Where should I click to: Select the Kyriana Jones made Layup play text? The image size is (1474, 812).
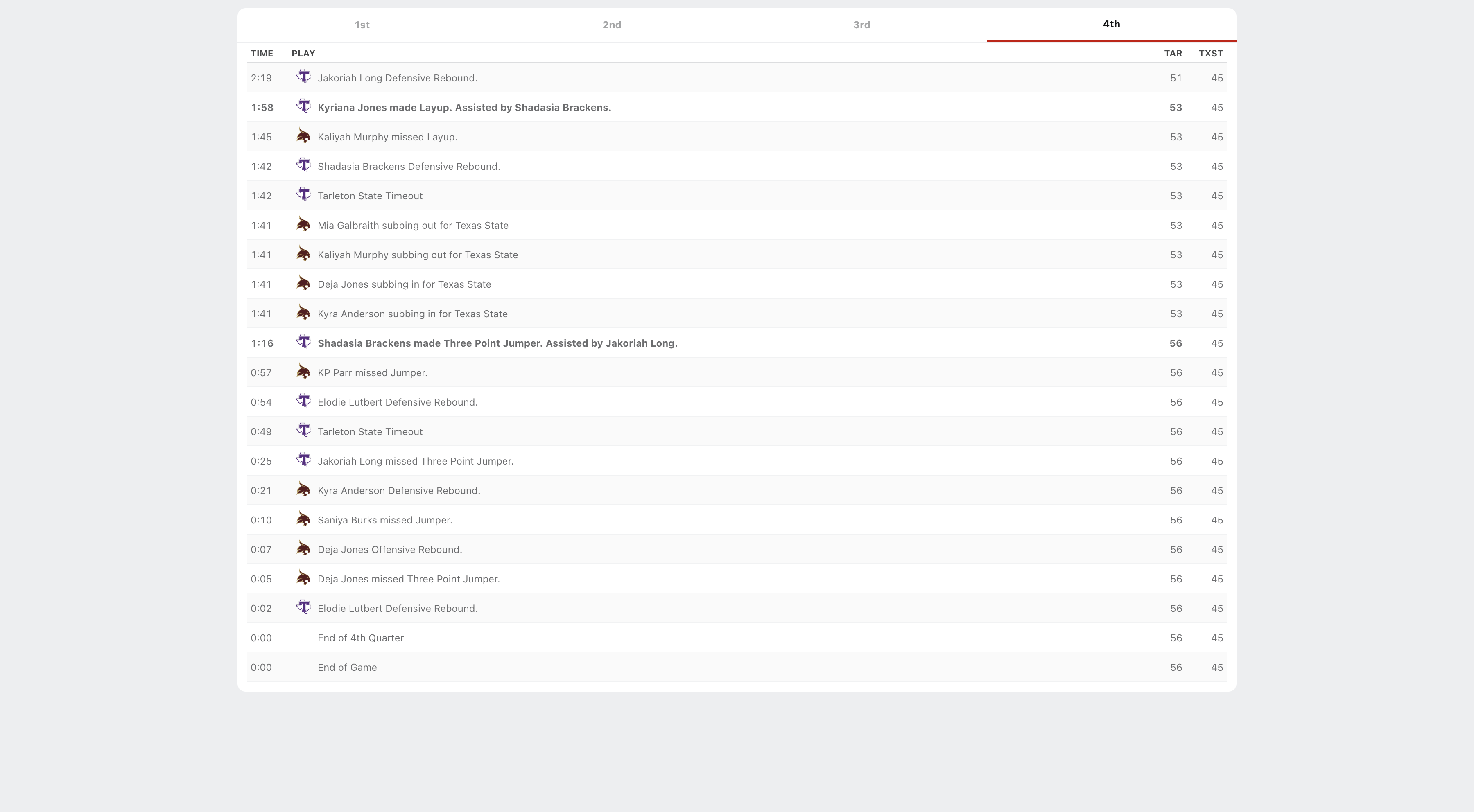coord(463,108)
